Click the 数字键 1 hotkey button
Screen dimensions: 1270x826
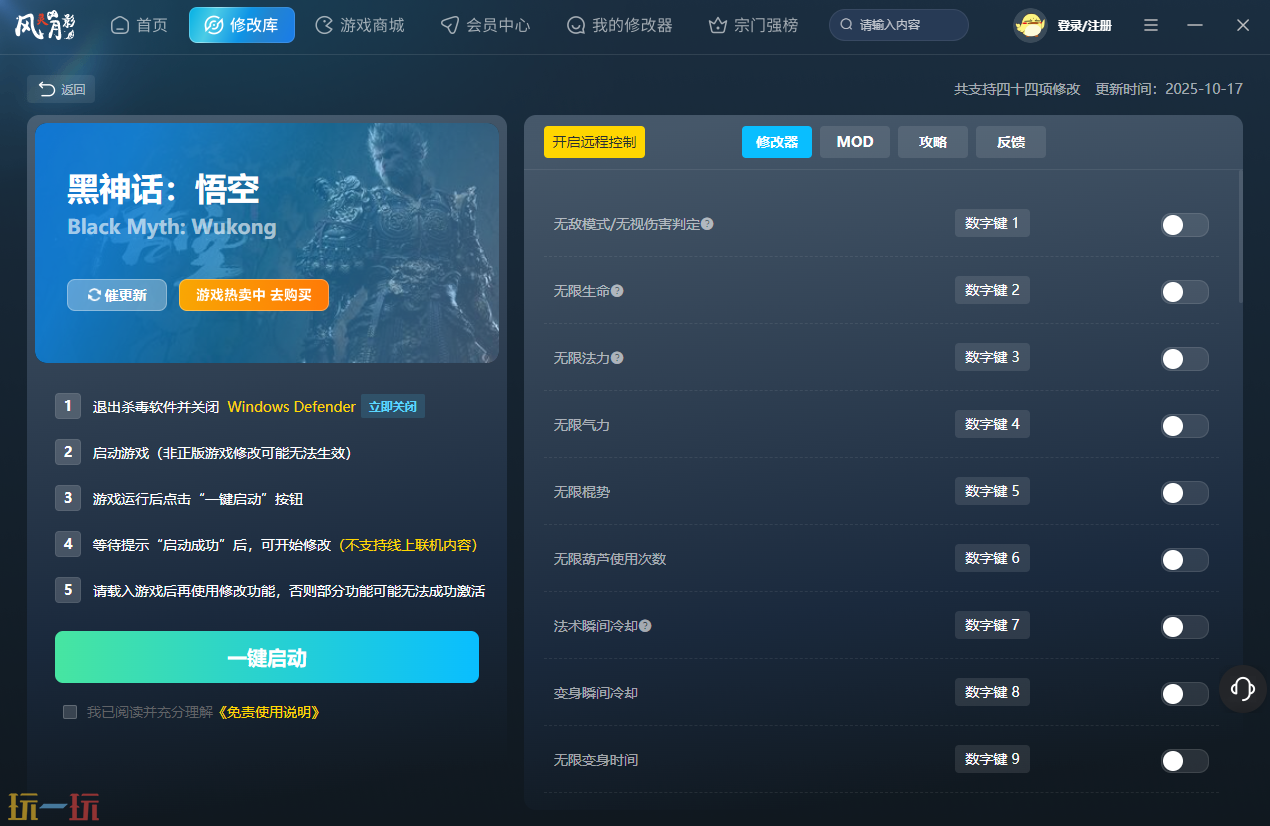point(992,223)
